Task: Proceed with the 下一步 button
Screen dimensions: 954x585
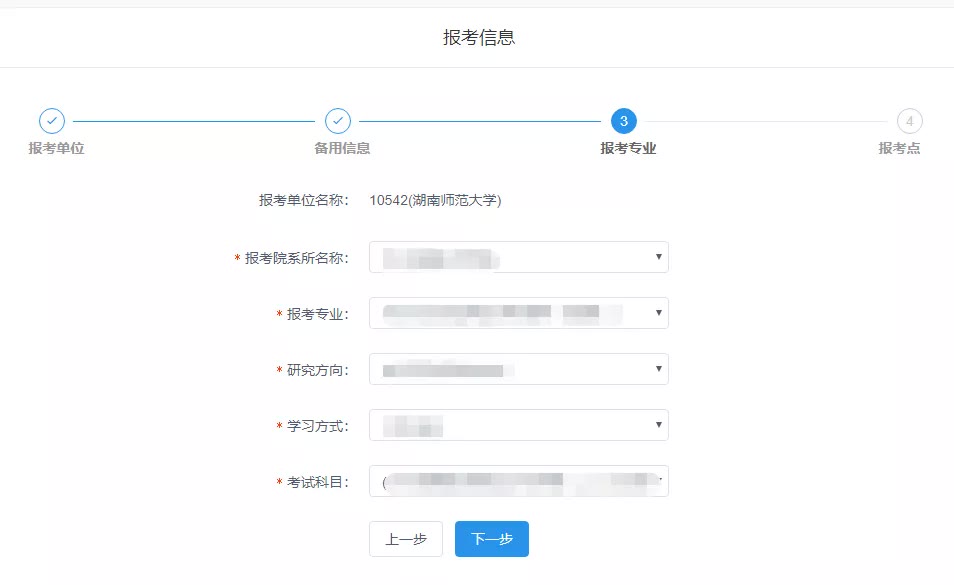Action: point(492,539)
